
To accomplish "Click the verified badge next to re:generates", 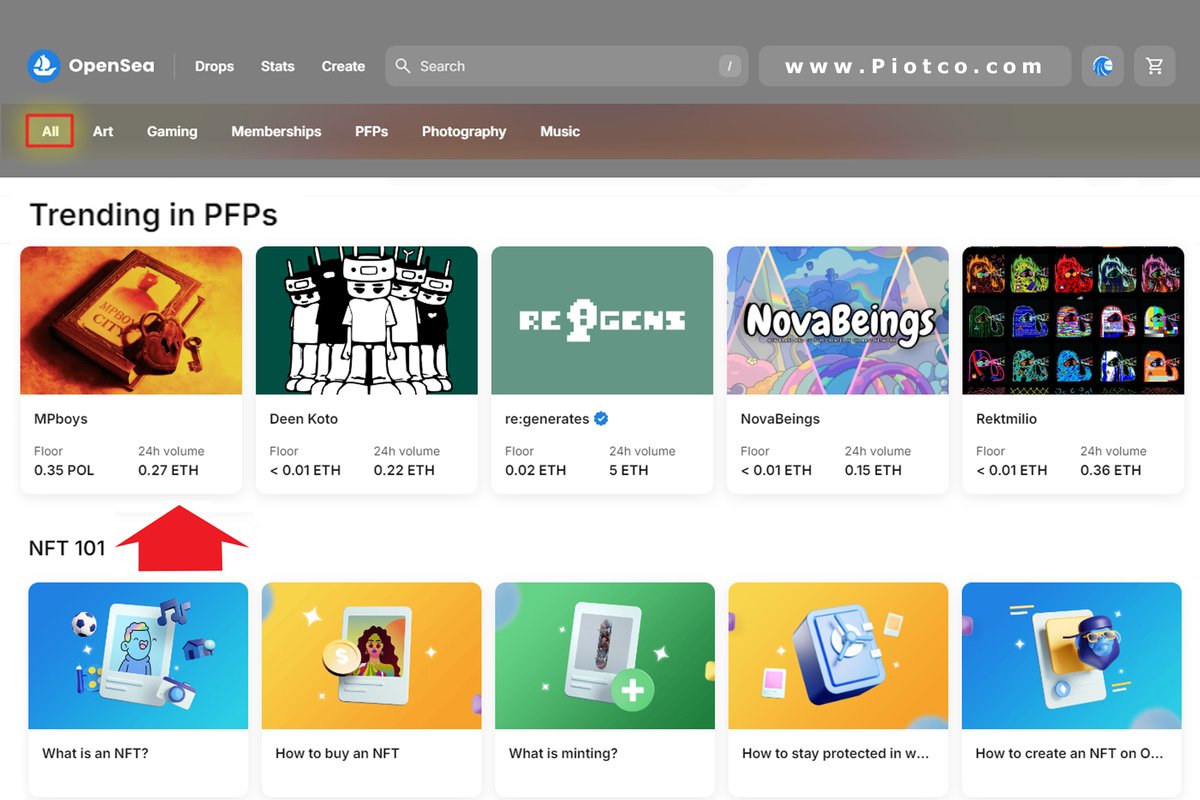I will (600, 418).
